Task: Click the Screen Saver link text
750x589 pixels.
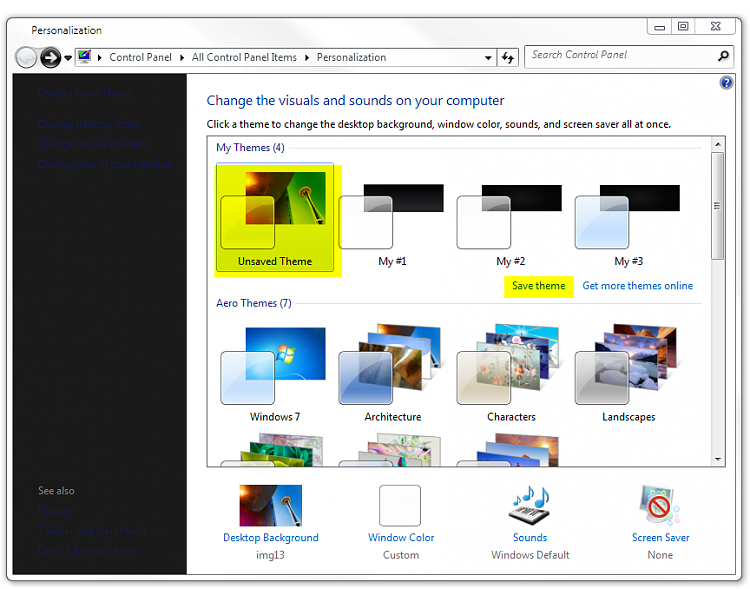Action: tap(661, 538)
